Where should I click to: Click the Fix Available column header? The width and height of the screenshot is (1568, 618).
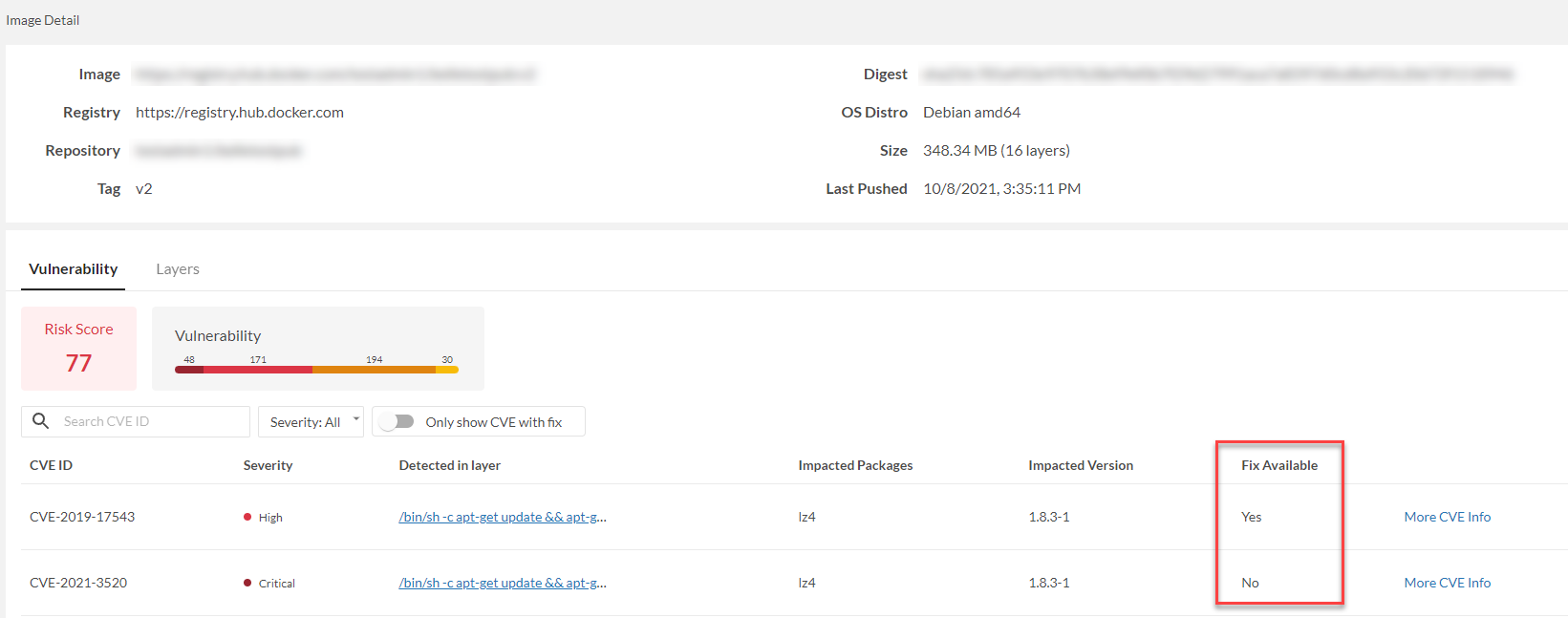tap(1278, 465)
